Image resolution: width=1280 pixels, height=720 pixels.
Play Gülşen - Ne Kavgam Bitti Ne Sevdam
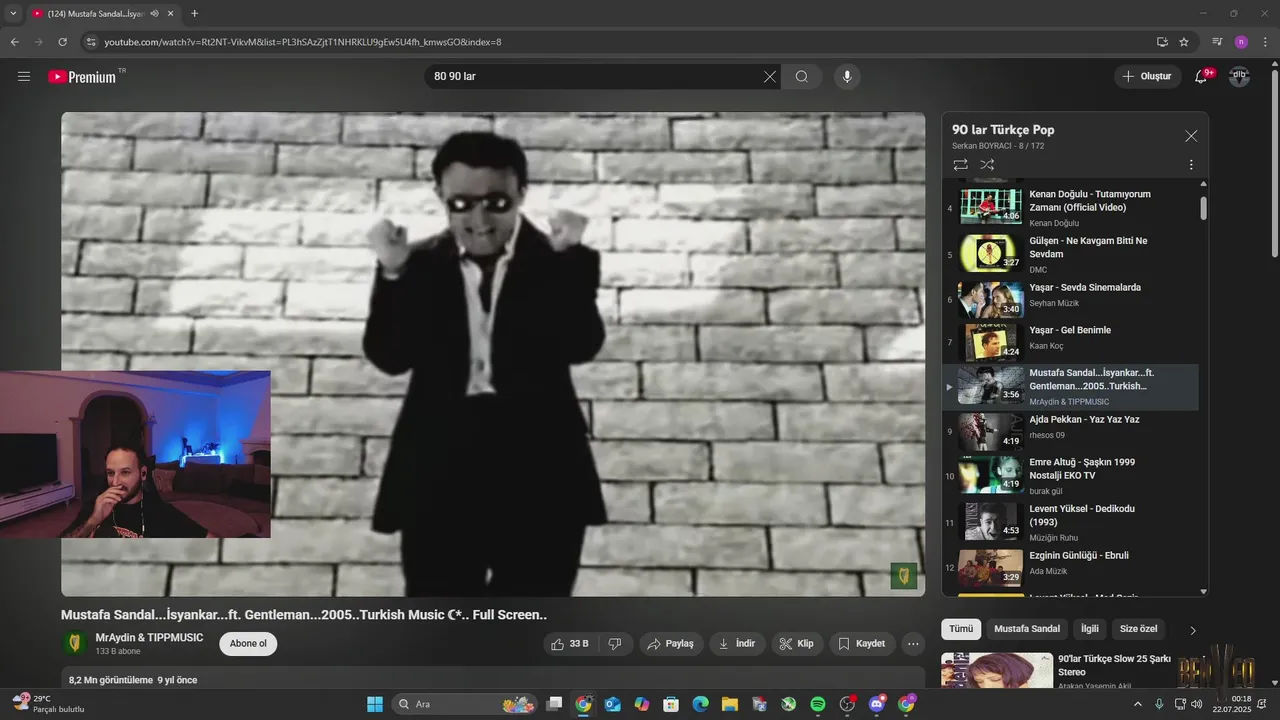click(1070, 254)
